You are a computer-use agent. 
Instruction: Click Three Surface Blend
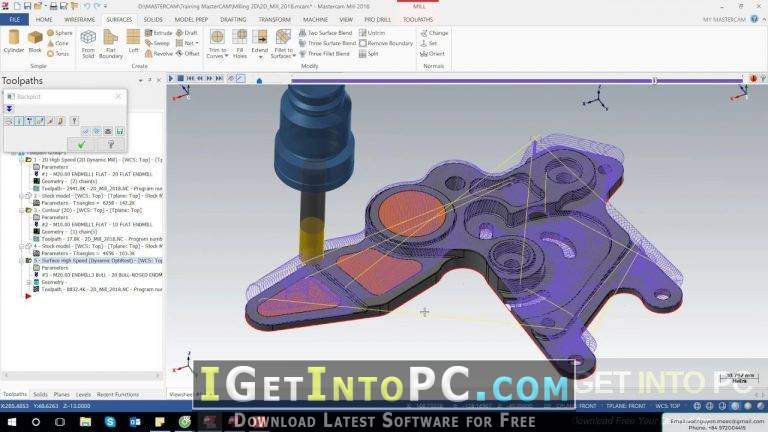327,43
